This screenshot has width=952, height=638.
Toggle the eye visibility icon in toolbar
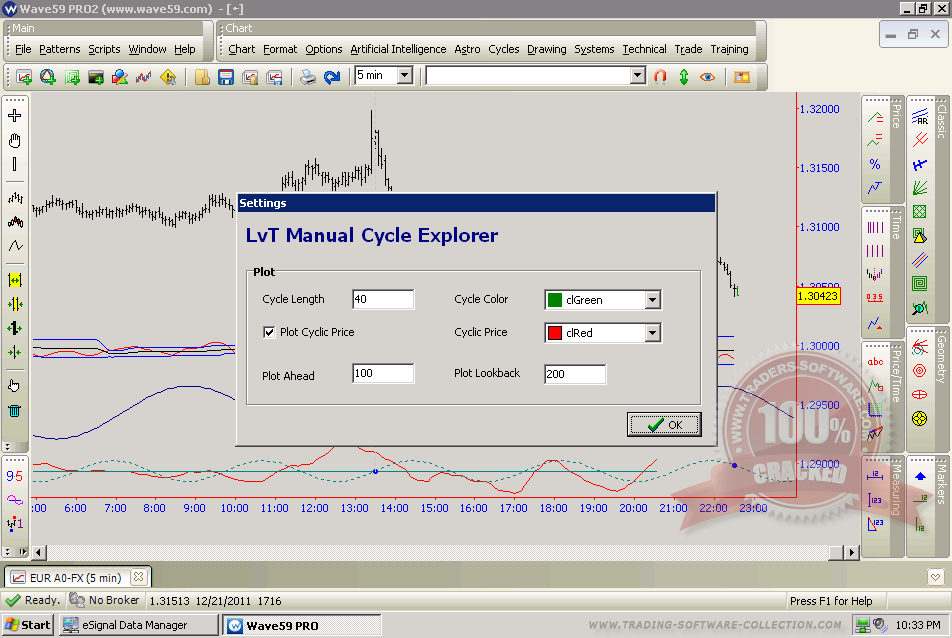coord(708,76)
